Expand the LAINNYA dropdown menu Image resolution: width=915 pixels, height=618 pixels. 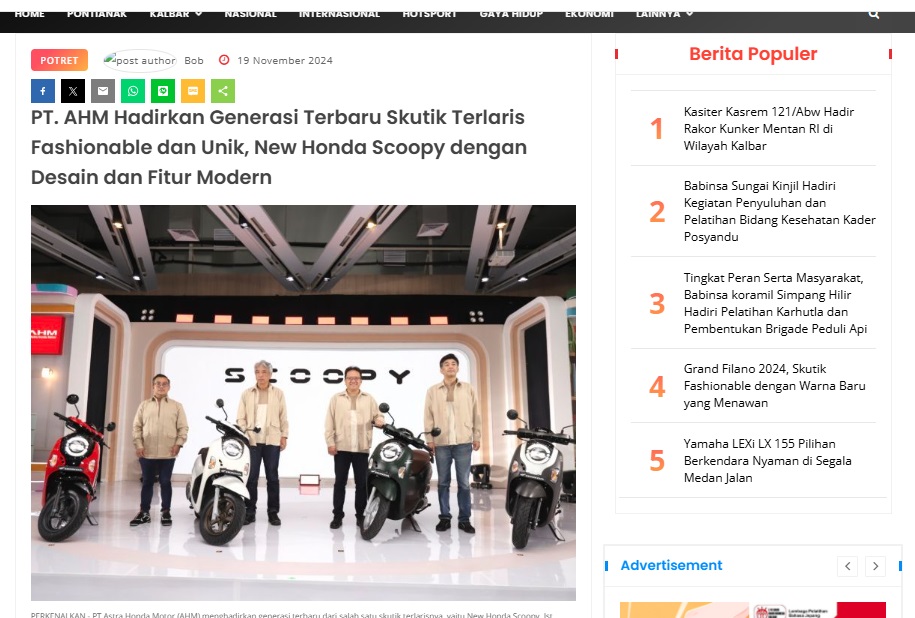coord(664,13)
